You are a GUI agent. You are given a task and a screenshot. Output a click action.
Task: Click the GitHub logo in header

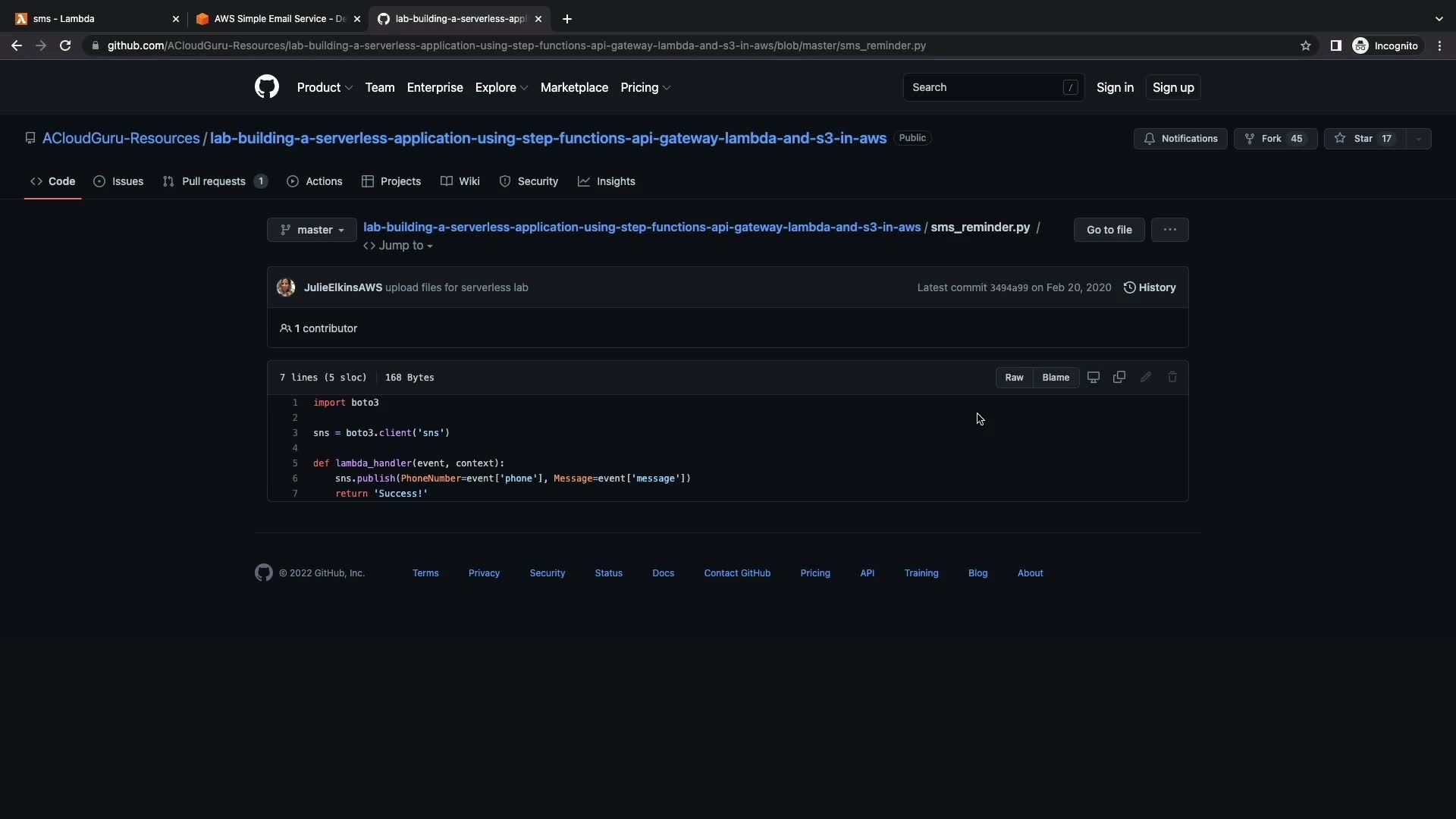pos(266,87)
